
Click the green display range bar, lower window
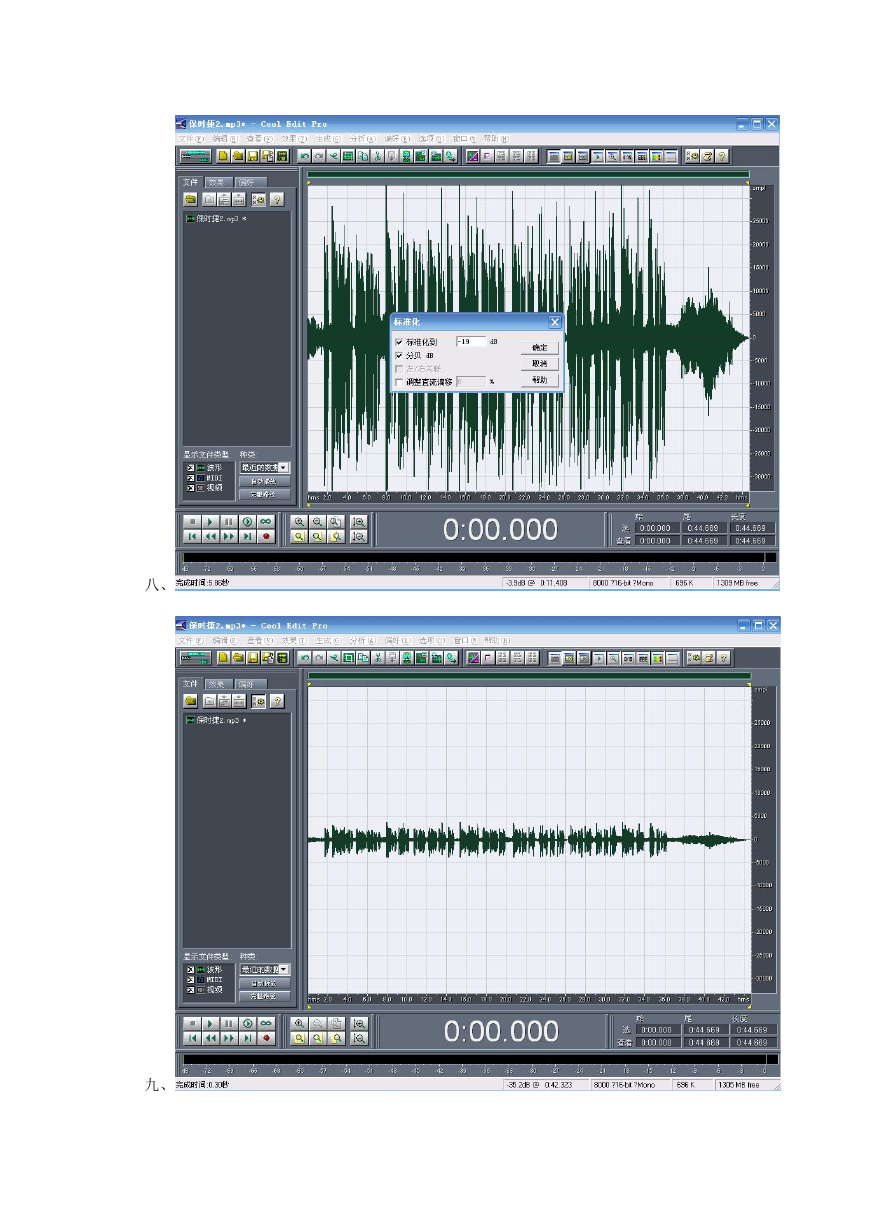coord(529,677)
